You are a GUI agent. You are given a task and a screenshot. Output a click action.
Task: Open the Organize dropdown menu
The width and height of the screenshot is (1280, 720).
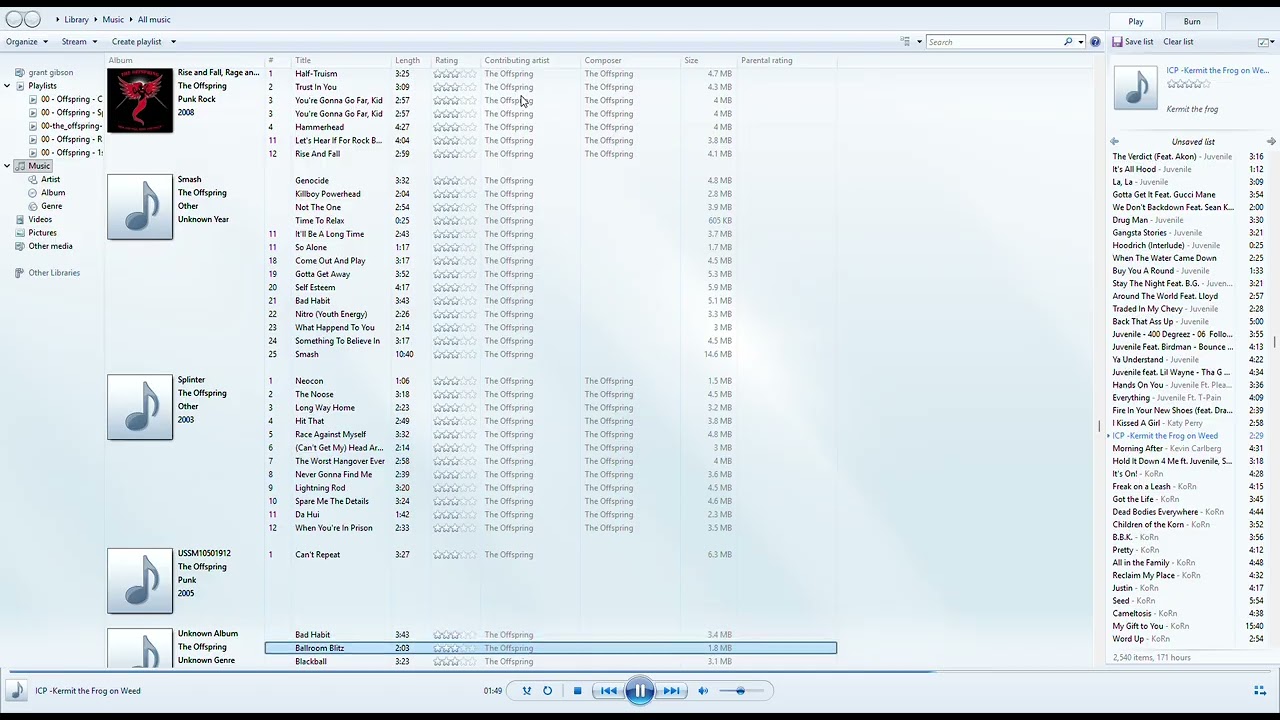pos(27,42)
